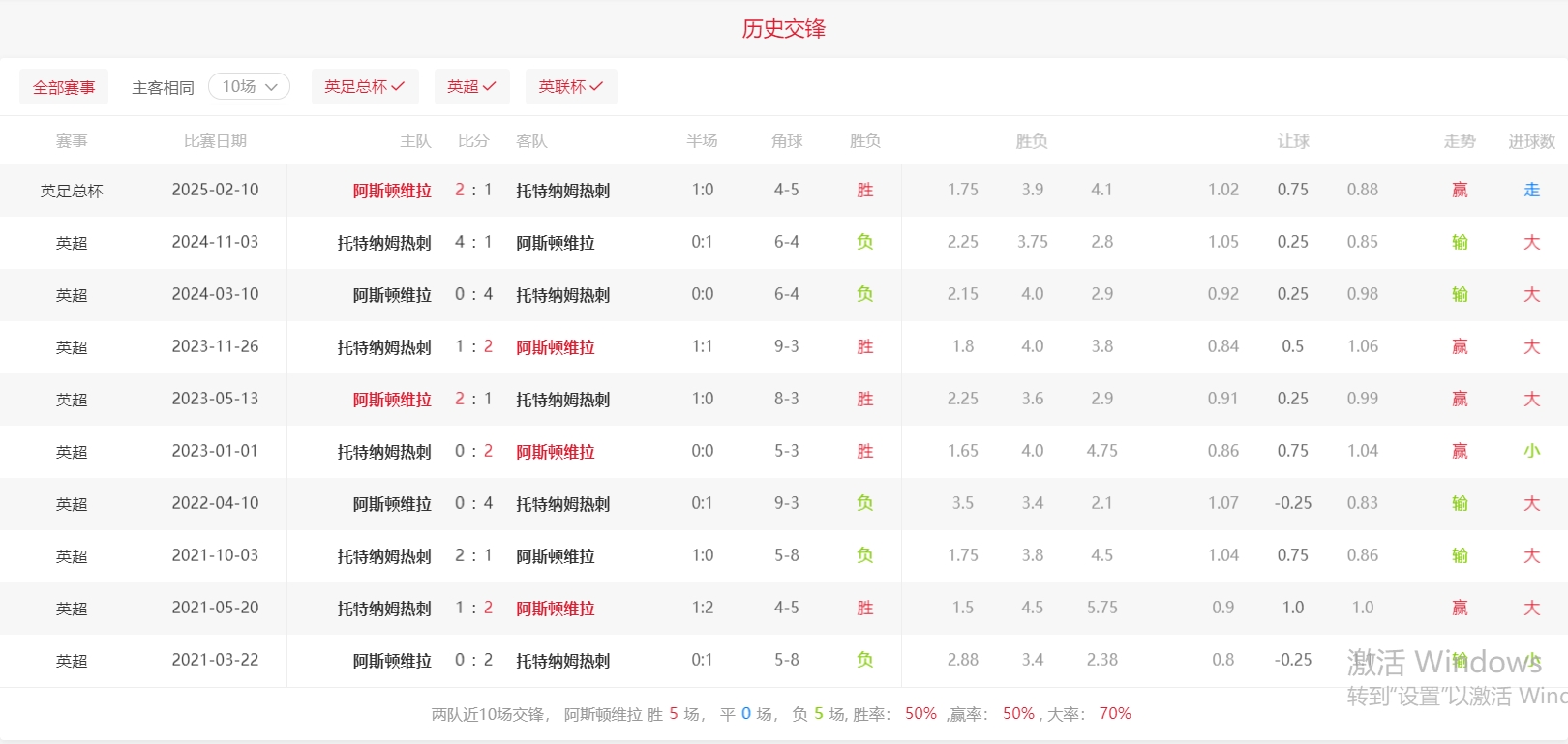Open 托特纳姆热刺 home team on 2024-11-03 row
The height and width of the screenshot is (744, 1568).
(384, 243)
